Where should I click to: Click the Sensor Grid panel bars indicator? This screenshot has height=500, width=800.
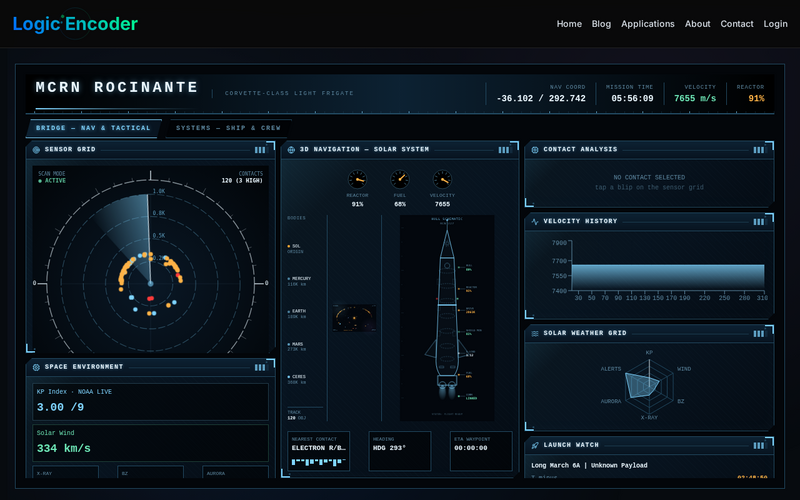tap(260, 149)
